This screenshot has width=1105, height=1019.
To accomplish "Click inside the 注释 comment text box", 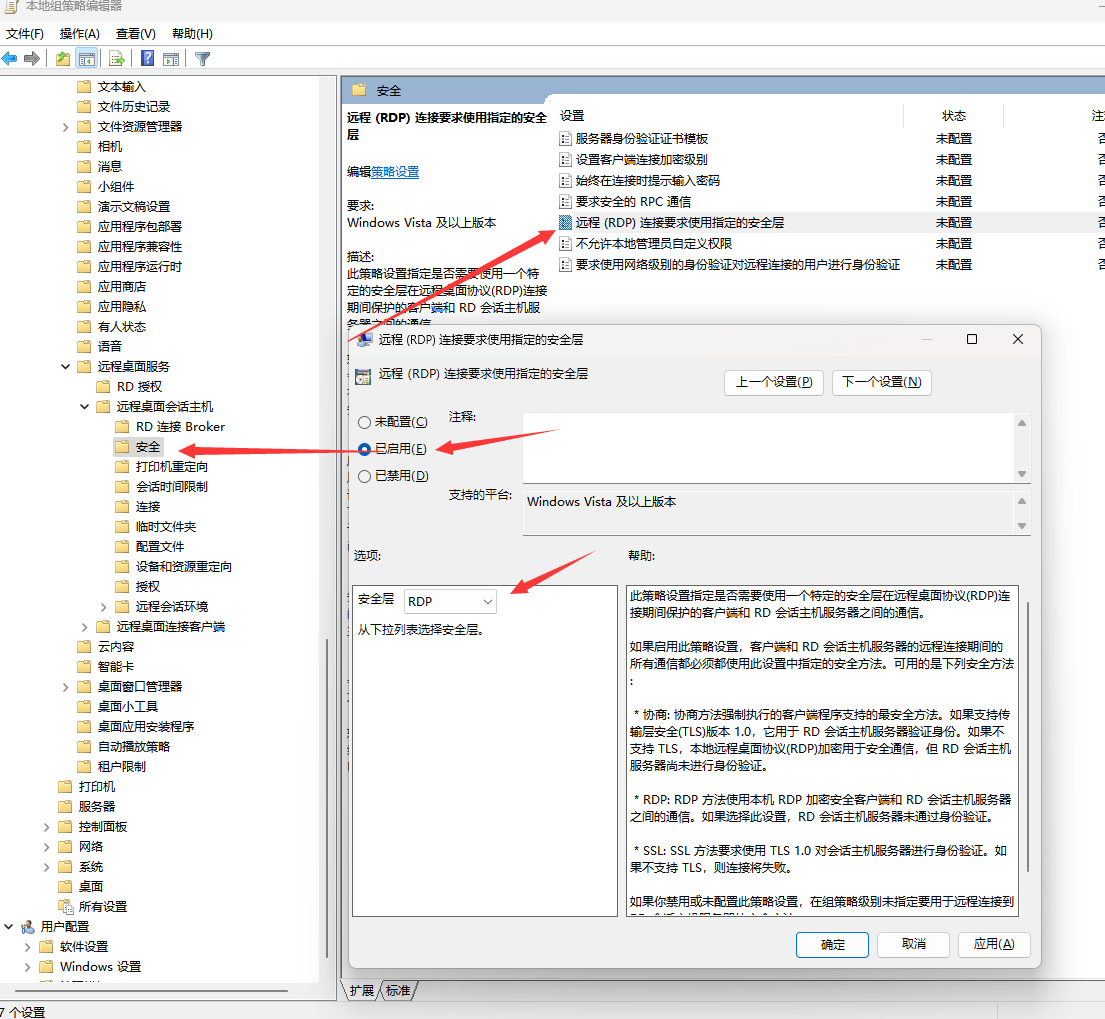I will 766,447.
